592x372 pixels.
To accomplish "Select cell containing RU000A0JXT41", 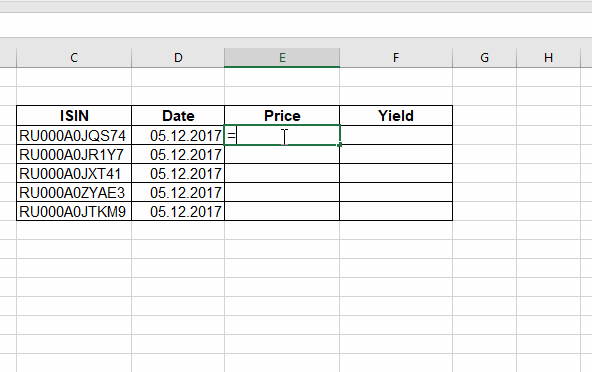I will 74,173.
